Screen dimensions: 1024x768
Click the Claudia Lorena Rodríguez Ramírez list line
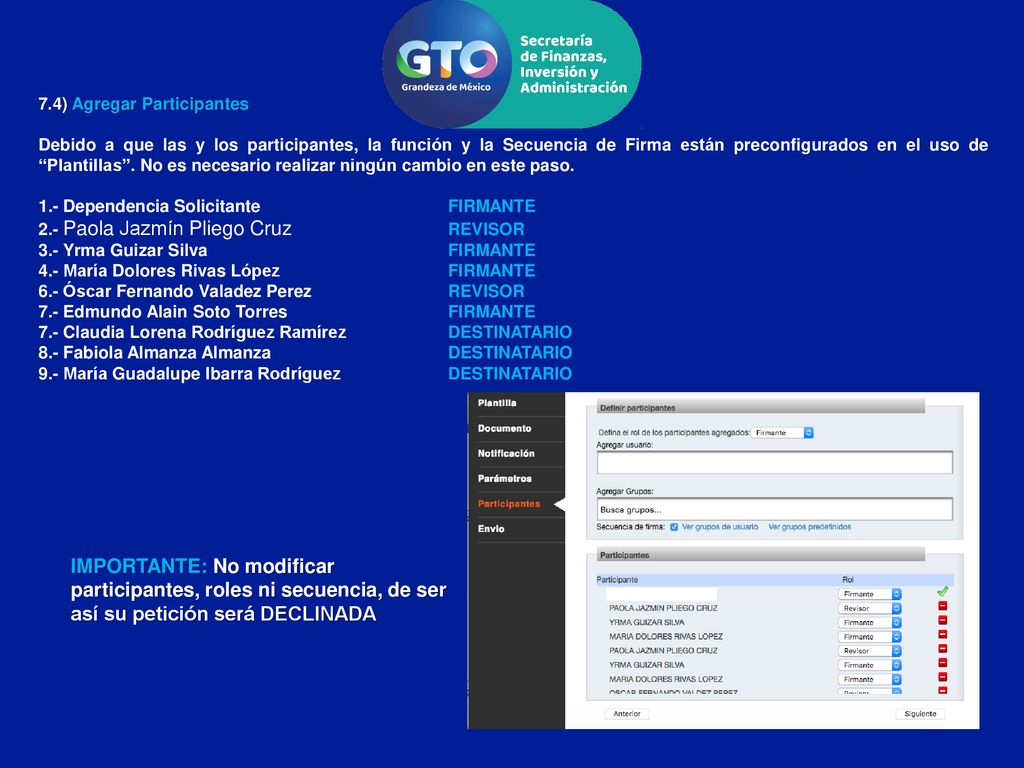pyautogui.click(x=192, y=332)
